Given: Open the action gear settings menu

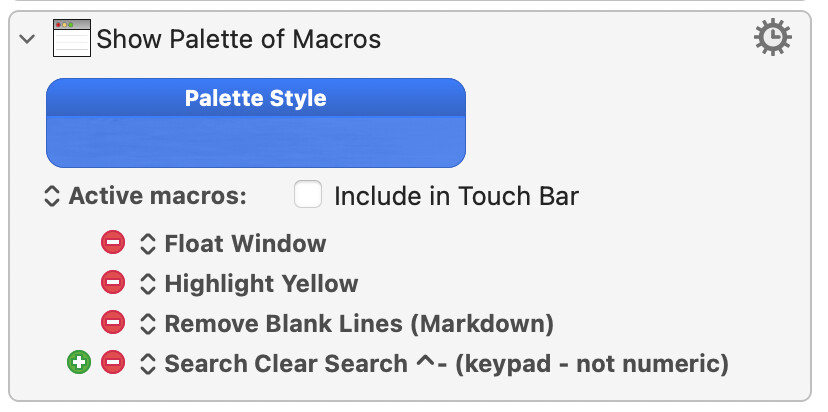Looking at the screenshot, I should point(772,39).
